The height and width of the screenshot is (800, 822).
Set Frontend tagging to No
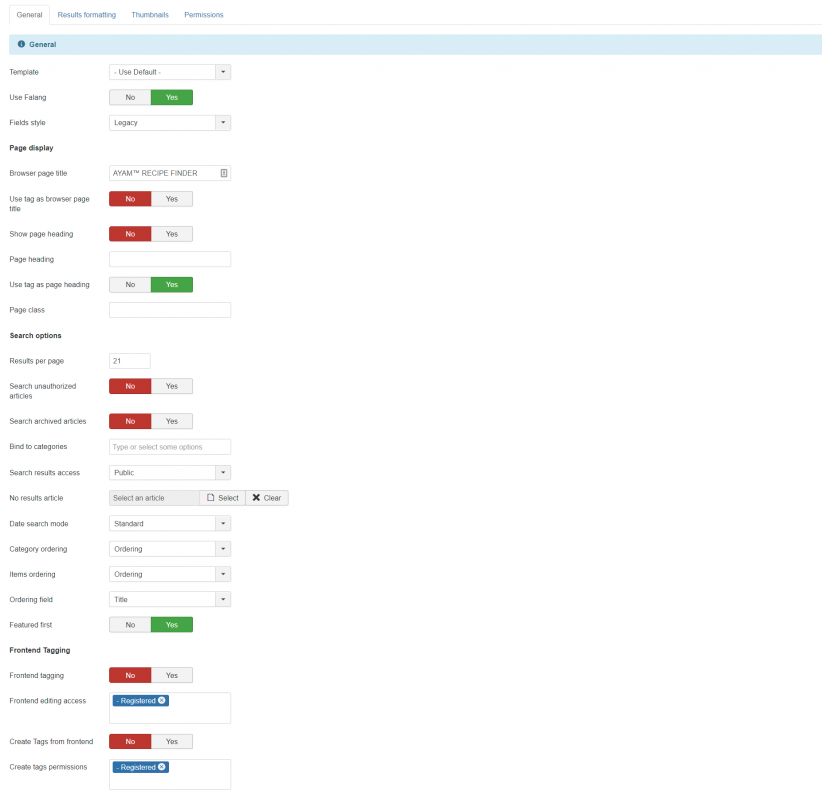[x=130, y=676]
